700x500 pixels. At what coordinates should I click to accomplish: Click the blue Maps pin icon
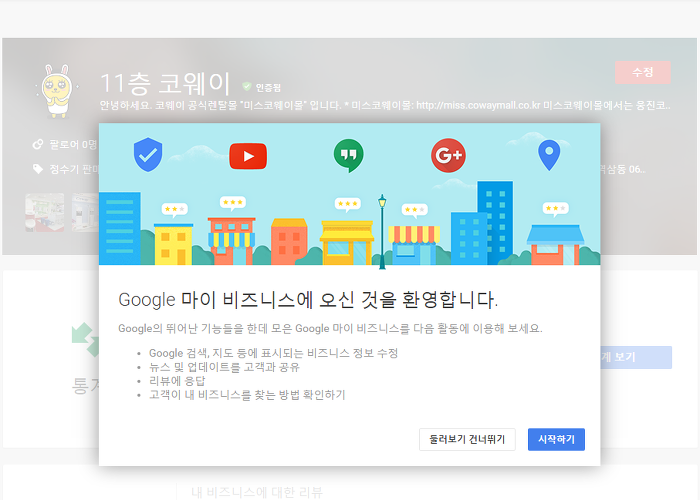[549, 155]
